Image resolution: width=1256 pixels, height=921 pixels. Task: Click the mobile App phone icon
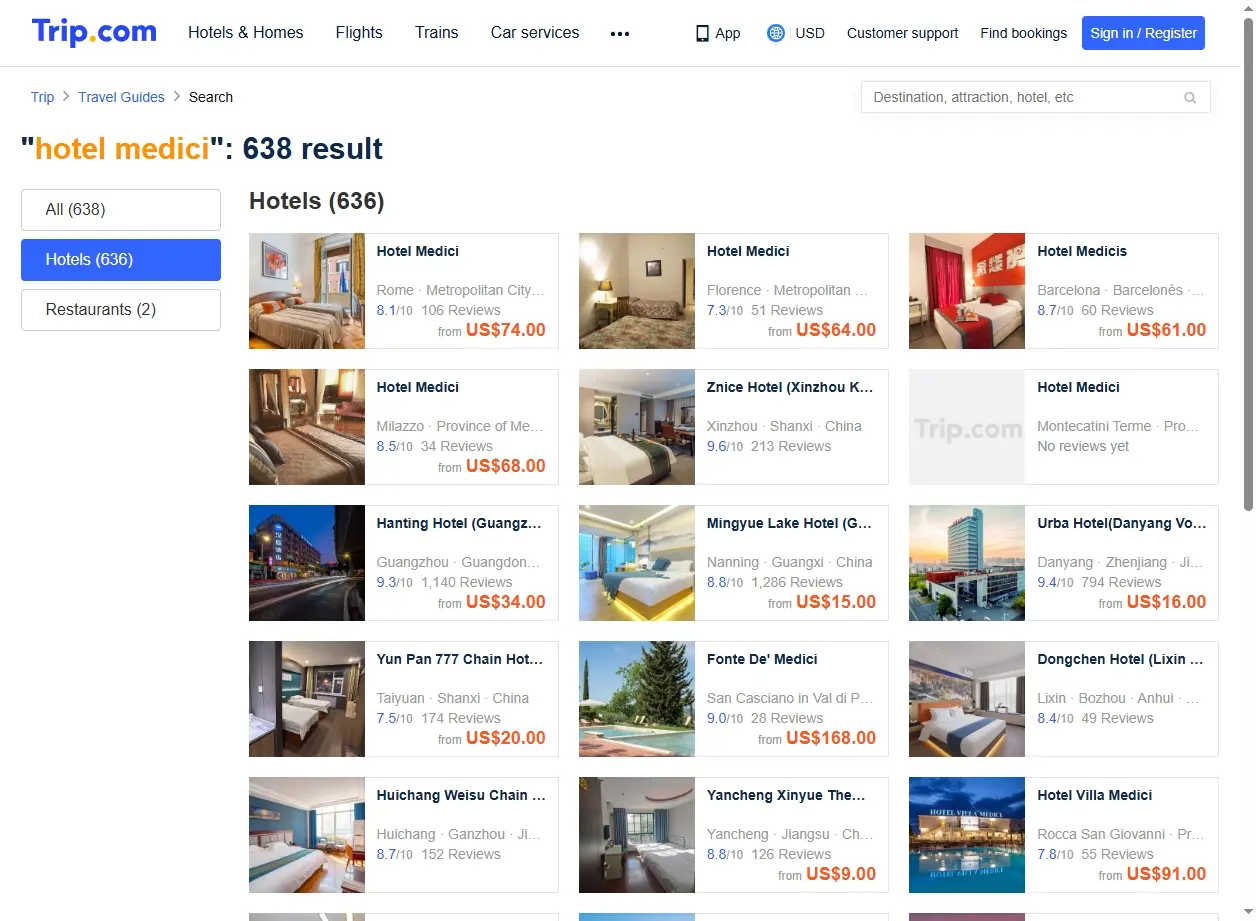click(702, 33)
